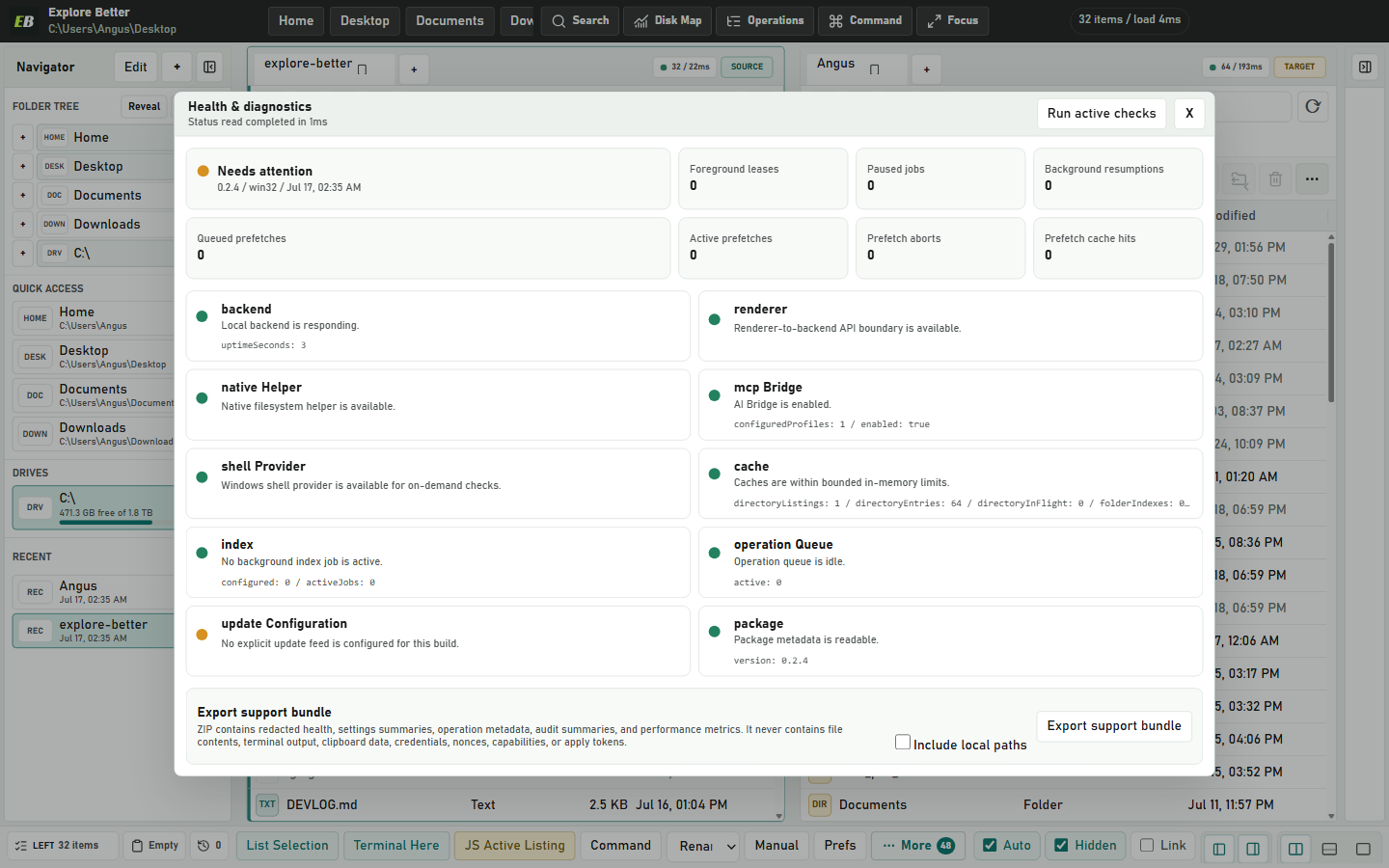This screenshot has width=1389, height=868.
Task: Add a new tab beside the explore-better tab
Action: pyautogui.click(x=414, y=68)
